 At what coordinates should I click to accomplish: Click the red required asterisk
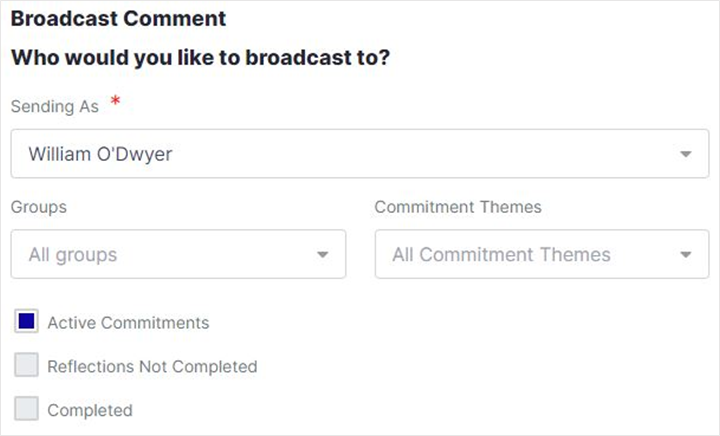tap(115, 104)
